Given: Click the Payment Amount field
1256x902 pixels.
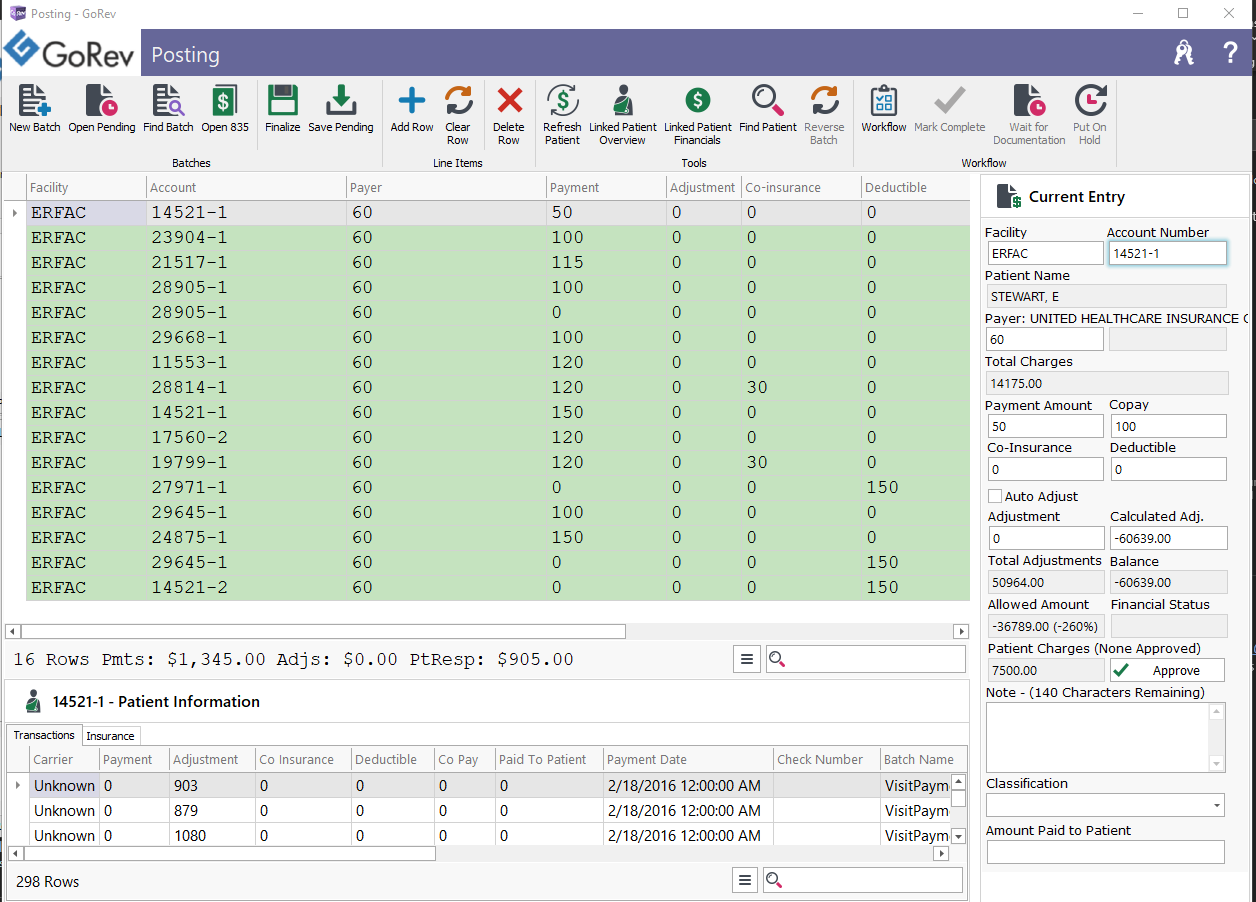Looking at the screenshot, I should click(1045, 426).
